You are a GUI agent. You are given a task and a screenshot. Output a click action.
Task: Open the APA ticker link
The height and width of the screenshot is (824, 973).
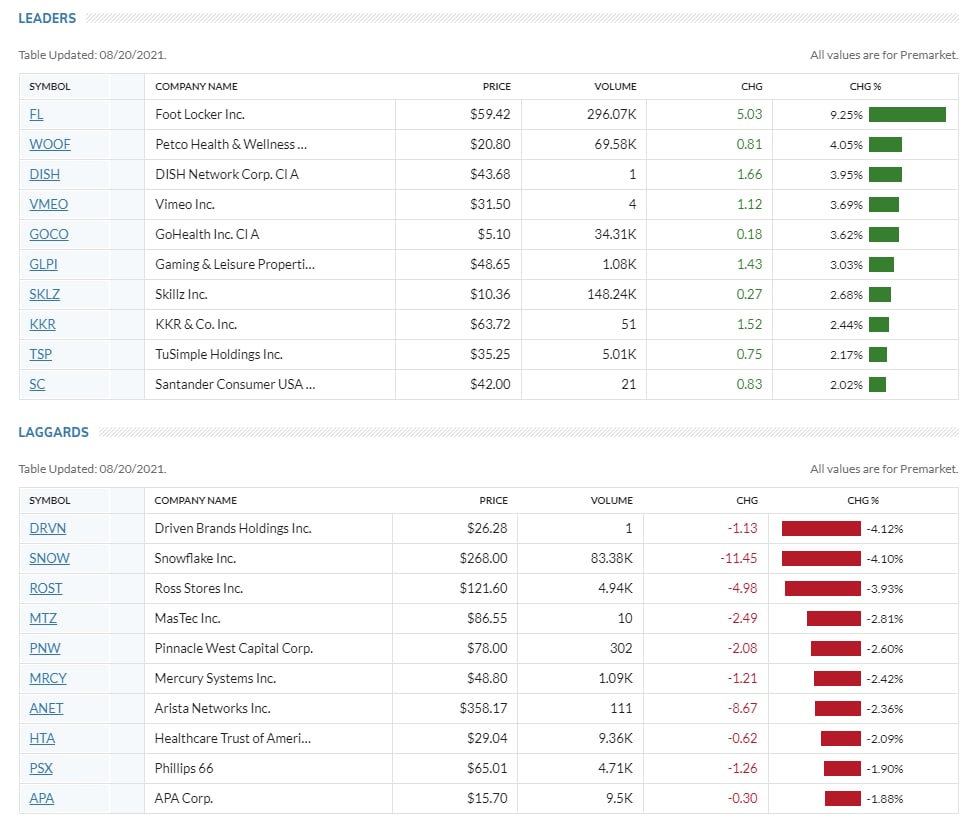[x=42, y=799]
